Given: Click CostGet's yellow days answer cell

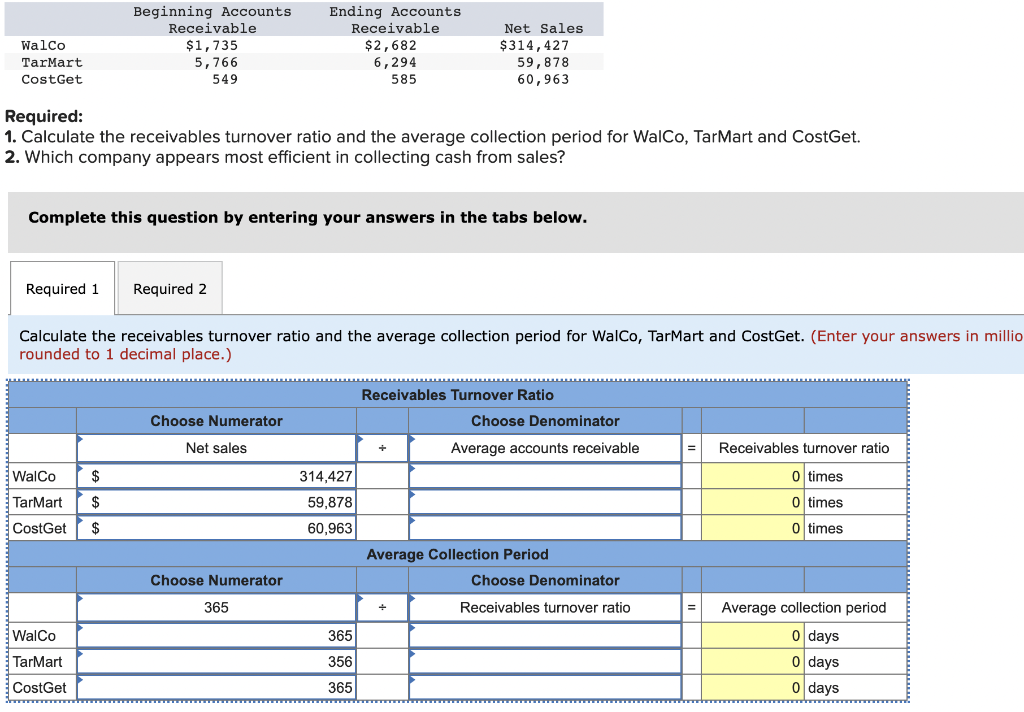Looking at the screenshot, I should click(x=748, y=687).
